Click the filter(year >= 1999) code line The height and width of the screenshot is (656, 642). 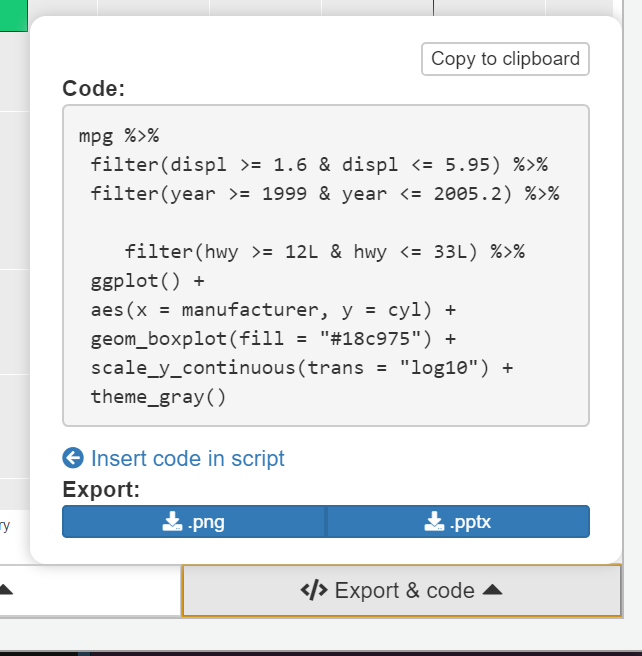[324, 193]
